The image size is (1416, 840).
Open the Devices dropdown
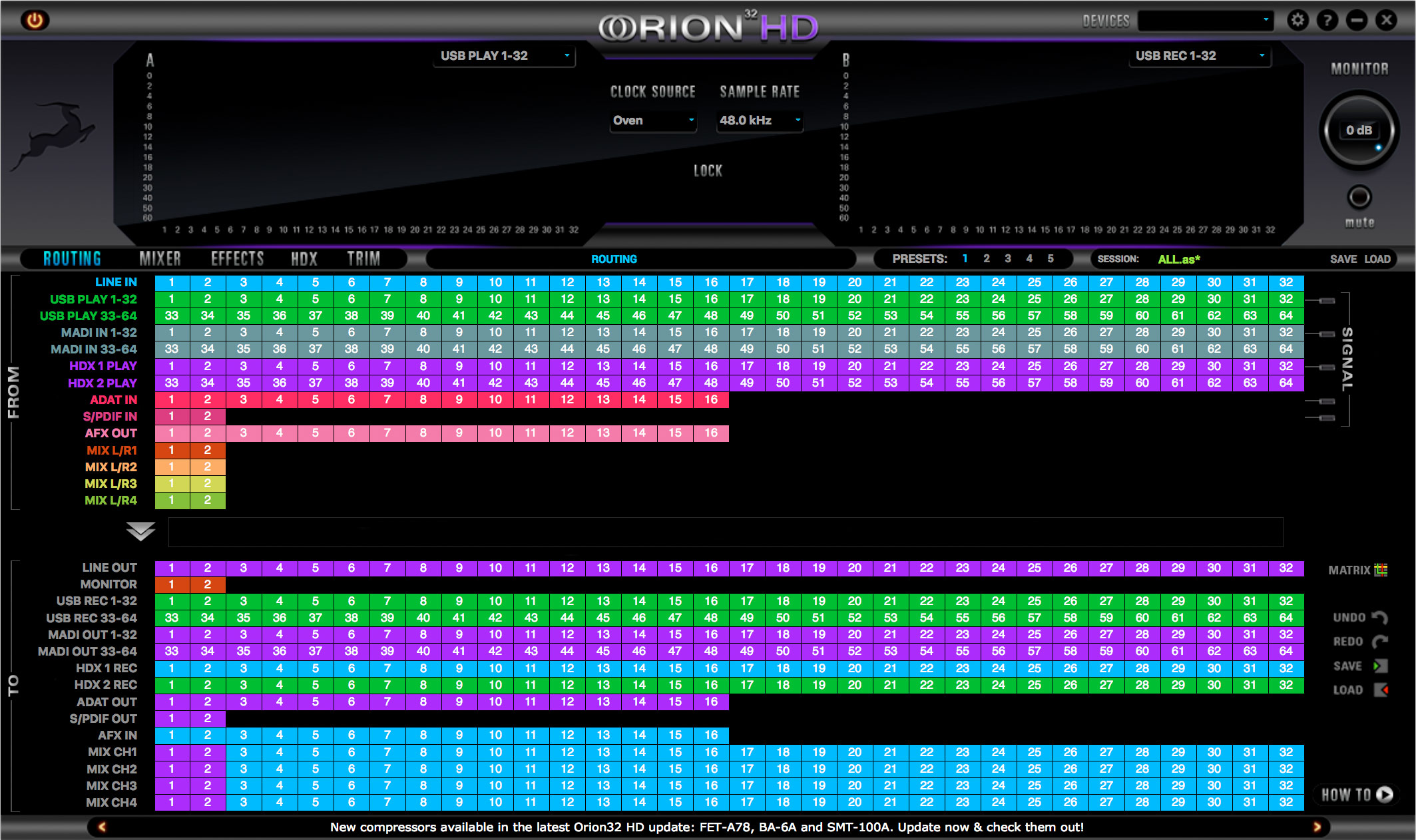[x=1206, y=21]
